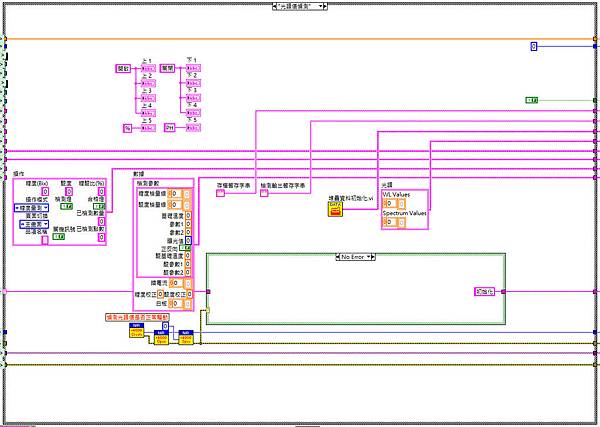
Task: Select the % string constant
Action: click(127, 128)
